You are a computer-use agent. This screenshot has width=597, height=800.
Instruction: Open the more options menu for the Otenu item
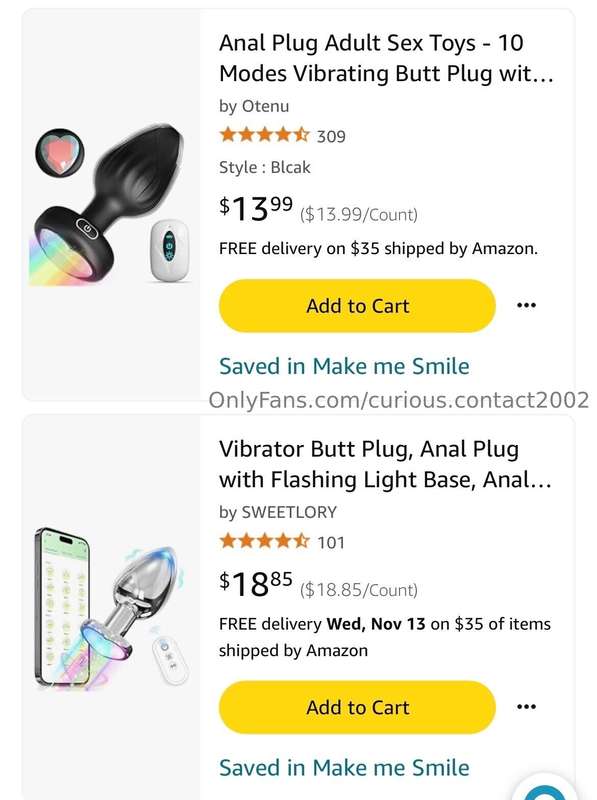[x=526, y=306]
